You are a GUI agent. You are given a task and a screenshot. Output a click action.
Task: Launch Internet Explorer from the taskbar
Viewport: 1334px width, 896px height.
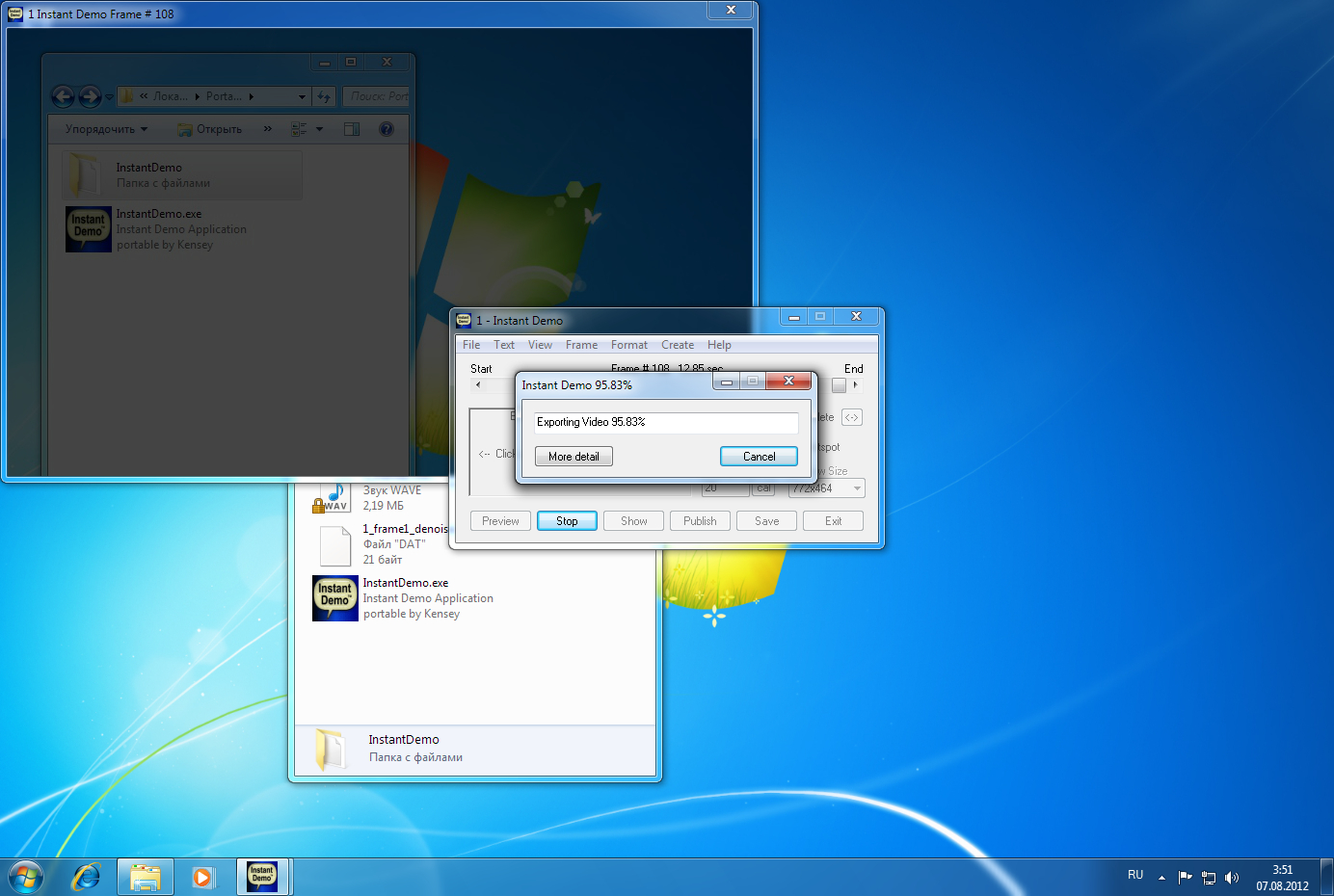87,878
